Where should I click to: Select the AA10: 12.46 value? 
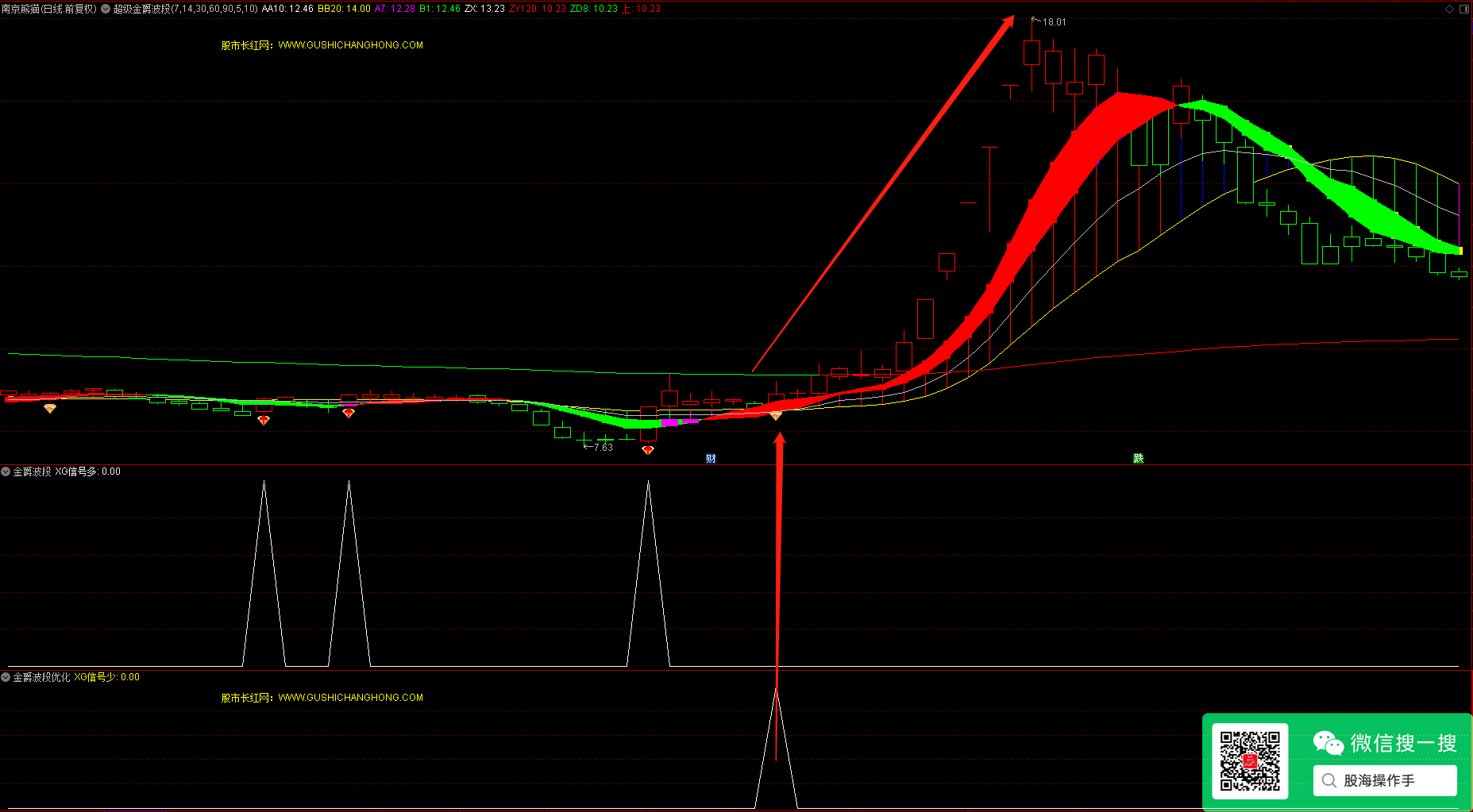tap(287, 9)
